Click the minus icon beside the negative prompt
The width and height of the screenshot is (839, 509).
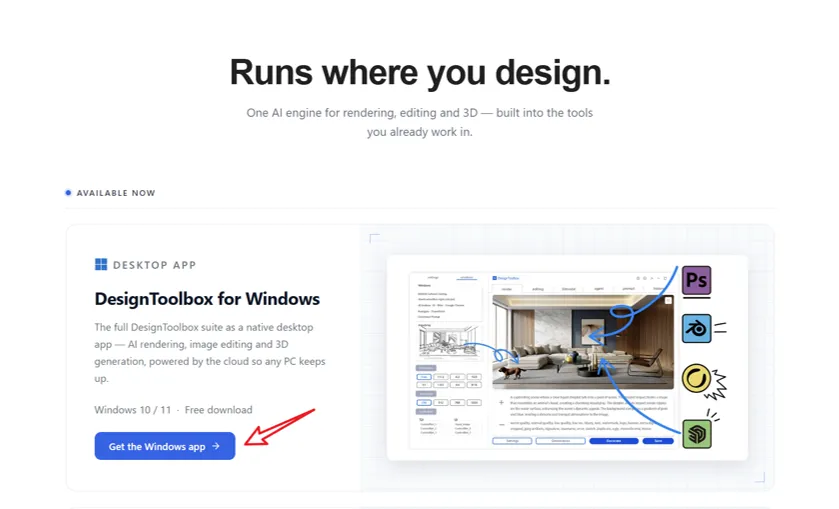(x=501, y=424)
